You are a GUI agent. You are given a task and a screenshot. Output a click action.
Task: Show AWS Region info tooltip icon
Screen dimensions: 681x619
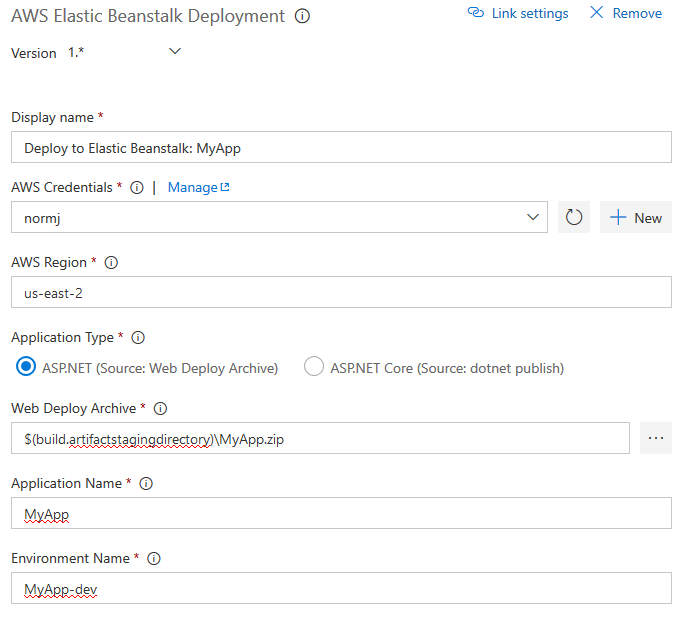pos(111,263)
